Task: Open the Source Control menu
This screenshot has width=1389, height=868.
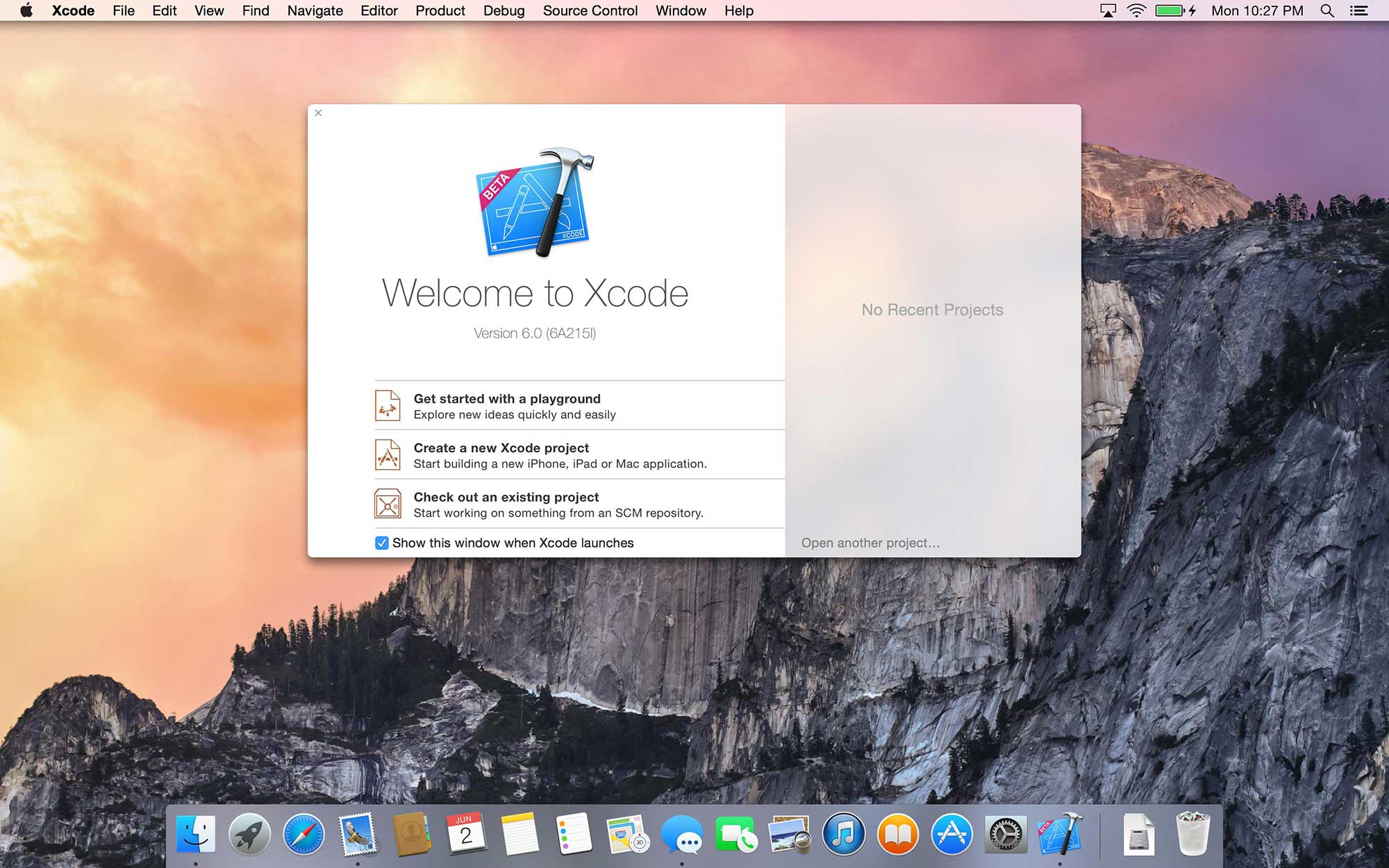Action: coord(590,10)
